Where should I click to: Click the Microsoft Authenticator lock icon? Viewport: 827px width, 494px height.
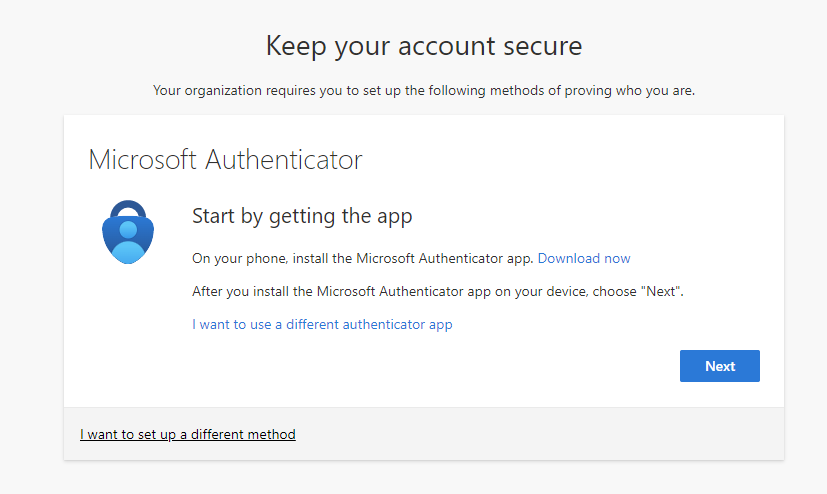tap(128, 232)
